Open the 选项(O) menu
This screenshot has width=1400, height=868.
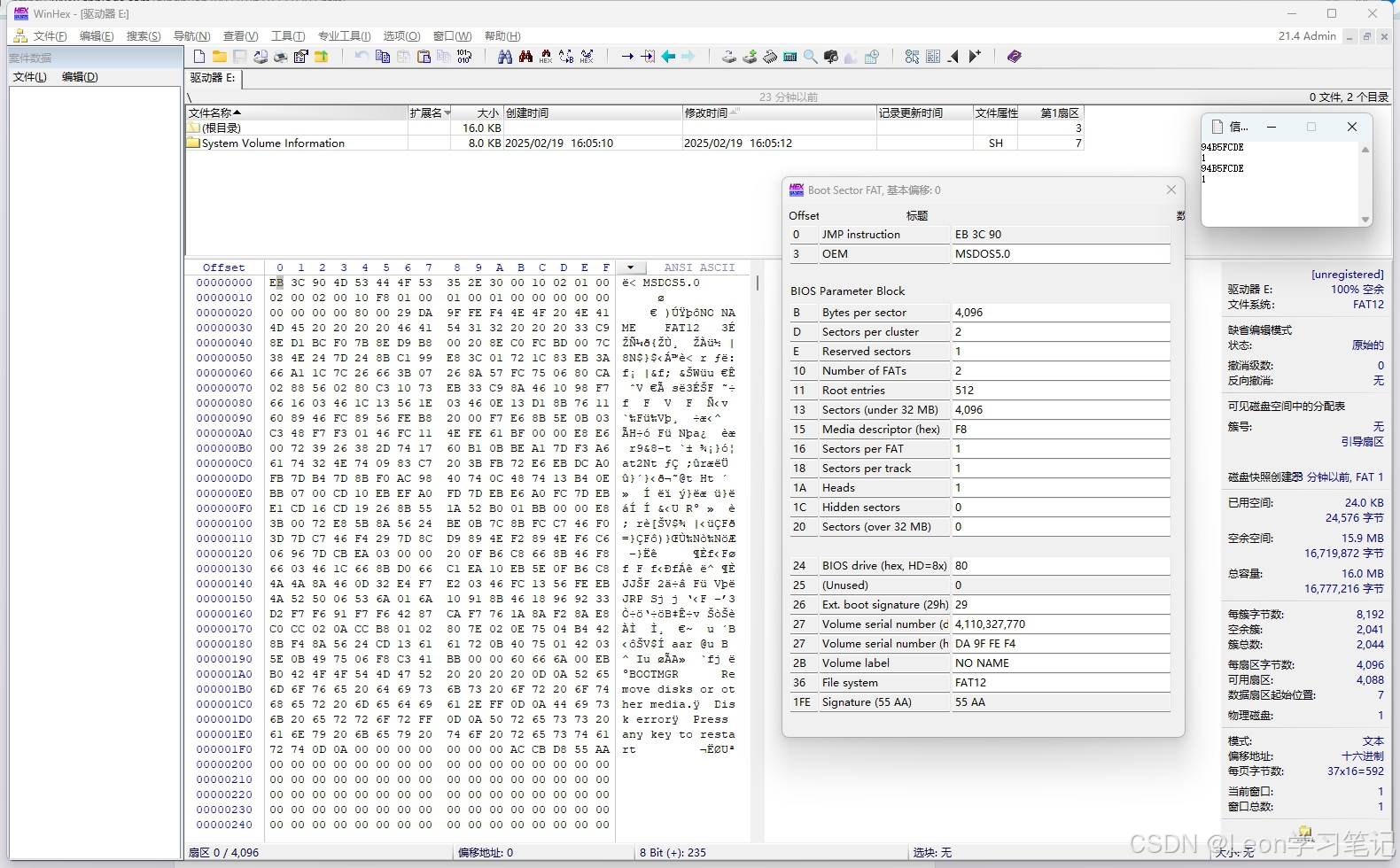point(401,36)
